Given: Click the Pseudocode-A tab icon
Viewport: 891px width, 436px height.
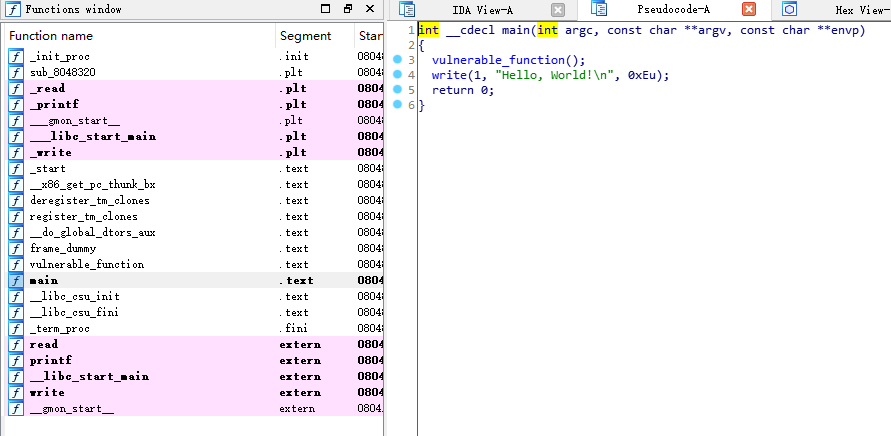Looking at the screenshot, I should click(x=599, y=10).
